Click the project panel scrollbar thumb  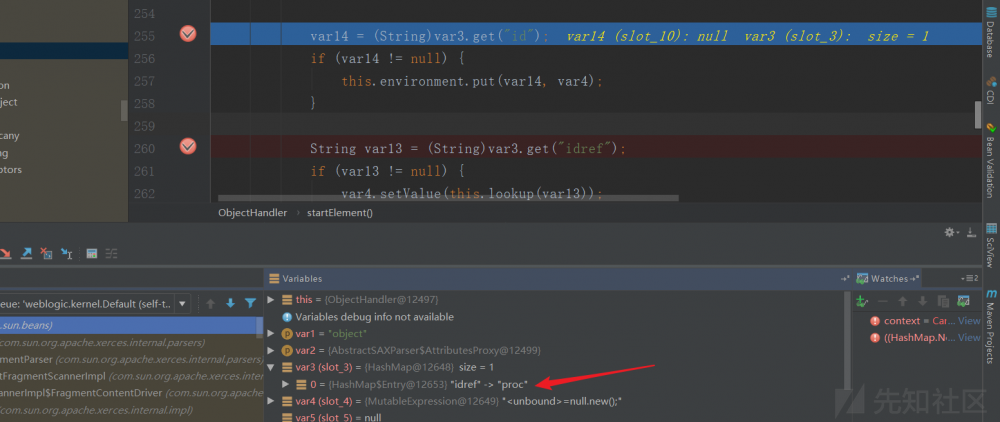124,110
